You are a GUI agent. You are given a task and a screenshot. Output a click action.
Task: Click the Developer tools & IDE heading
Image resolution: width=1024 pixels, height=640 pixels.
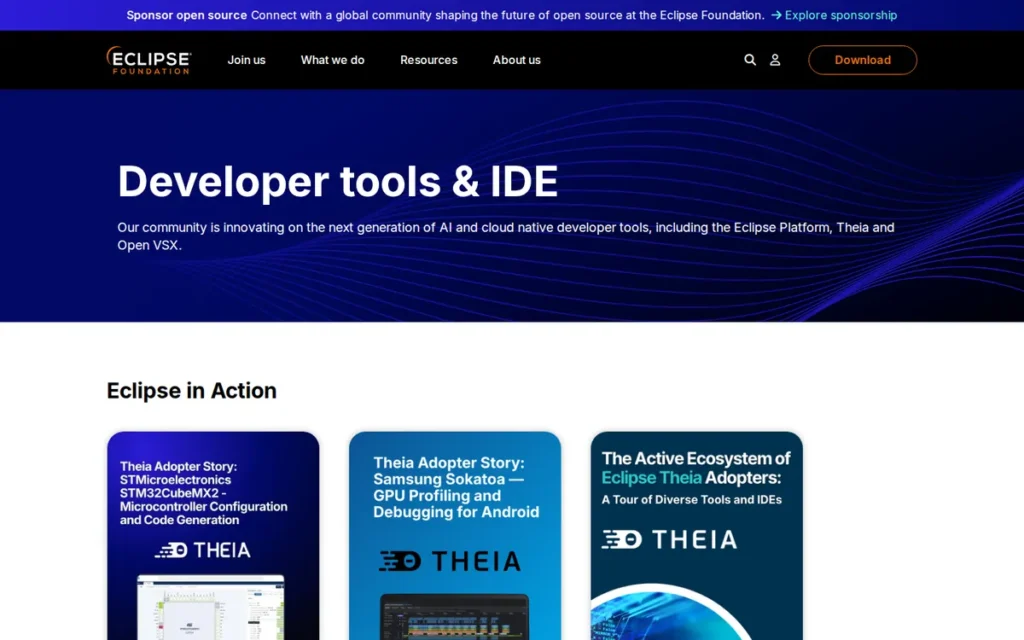[338, 181]
